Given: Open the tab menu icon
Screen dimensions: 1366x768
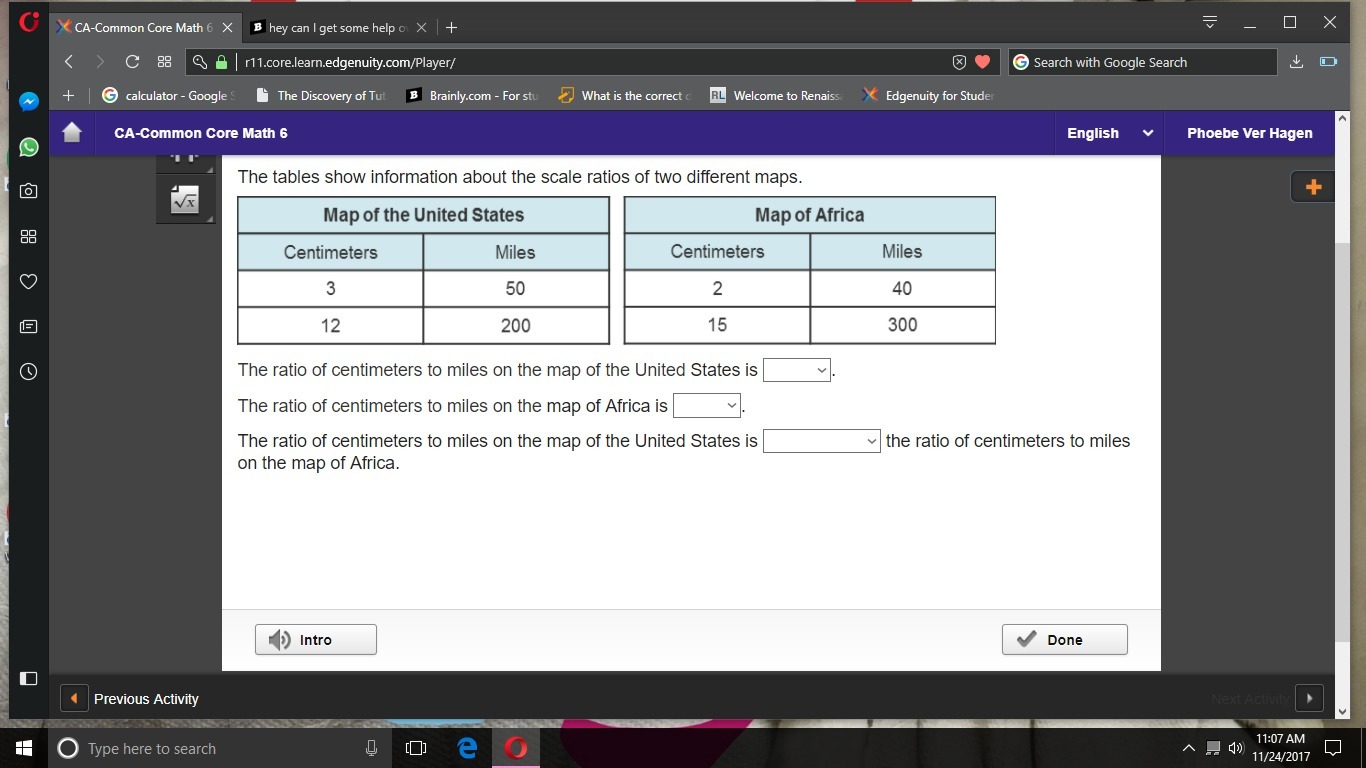Looking at the screenshot, I should tap(1209, 22).
